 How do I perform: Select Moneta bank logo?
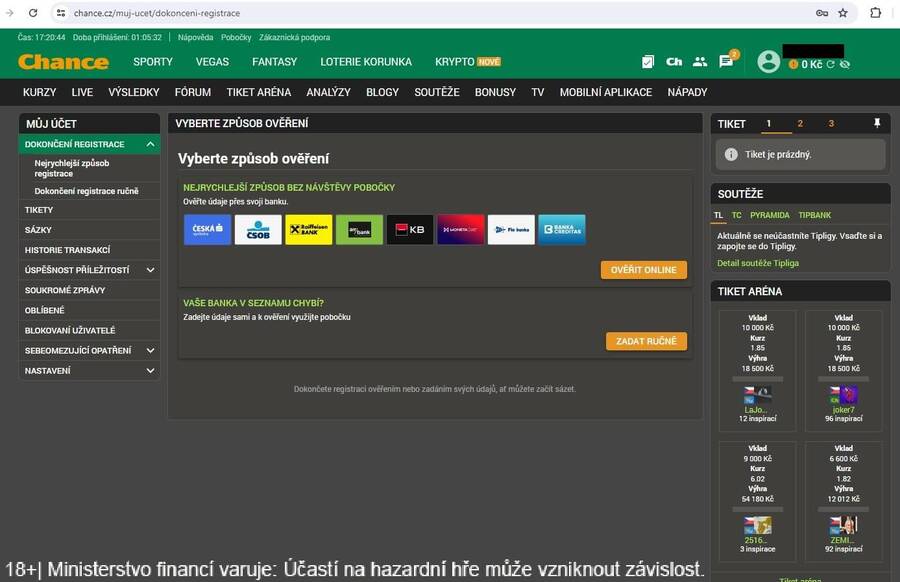point(460,230)
